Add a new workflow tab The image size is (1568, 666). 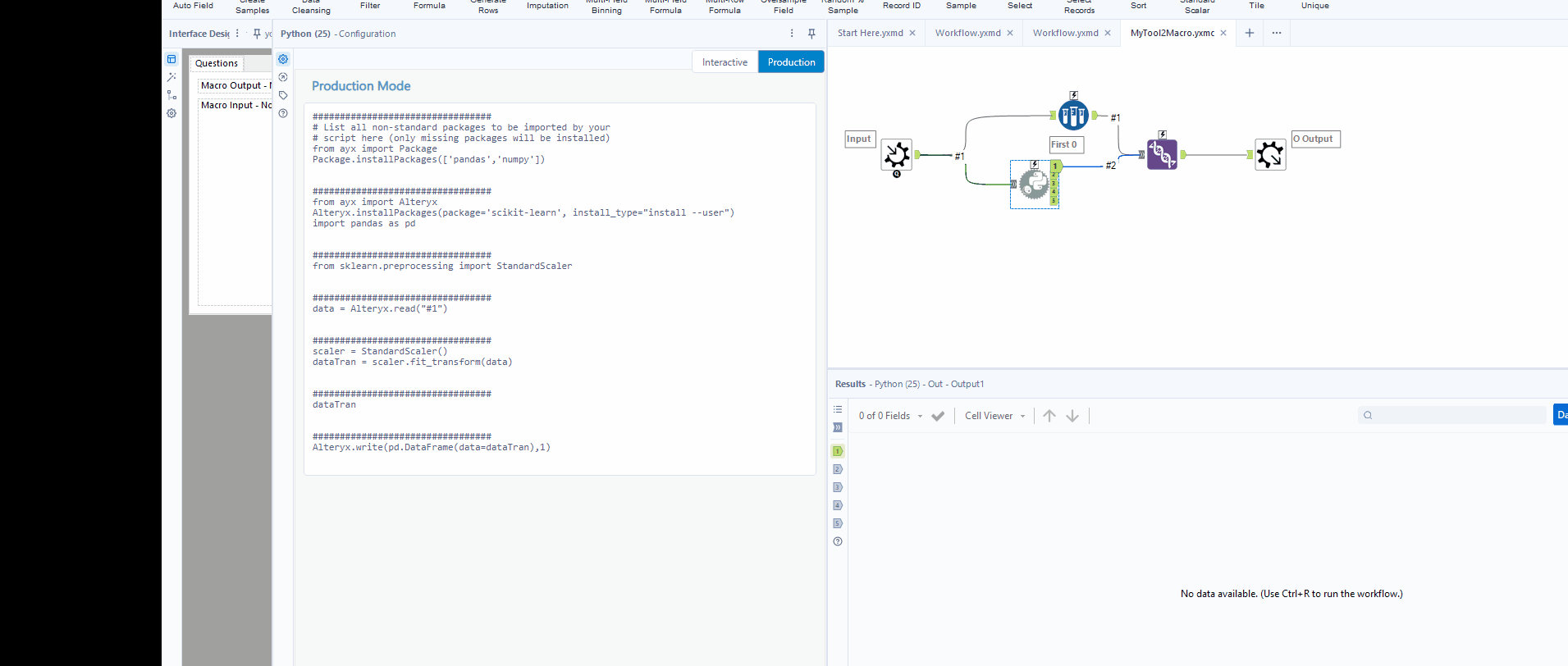[1250, 33]
